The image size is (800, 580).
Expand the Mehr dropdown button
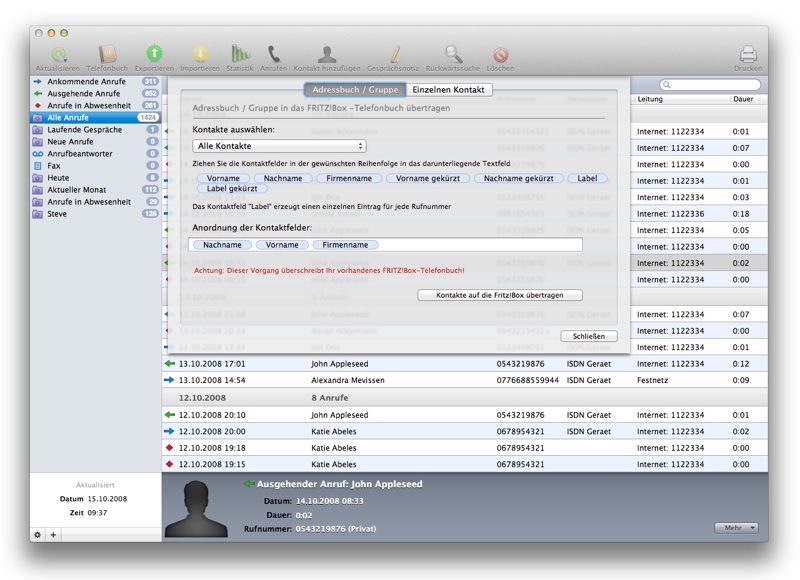[x=736, y=527]
